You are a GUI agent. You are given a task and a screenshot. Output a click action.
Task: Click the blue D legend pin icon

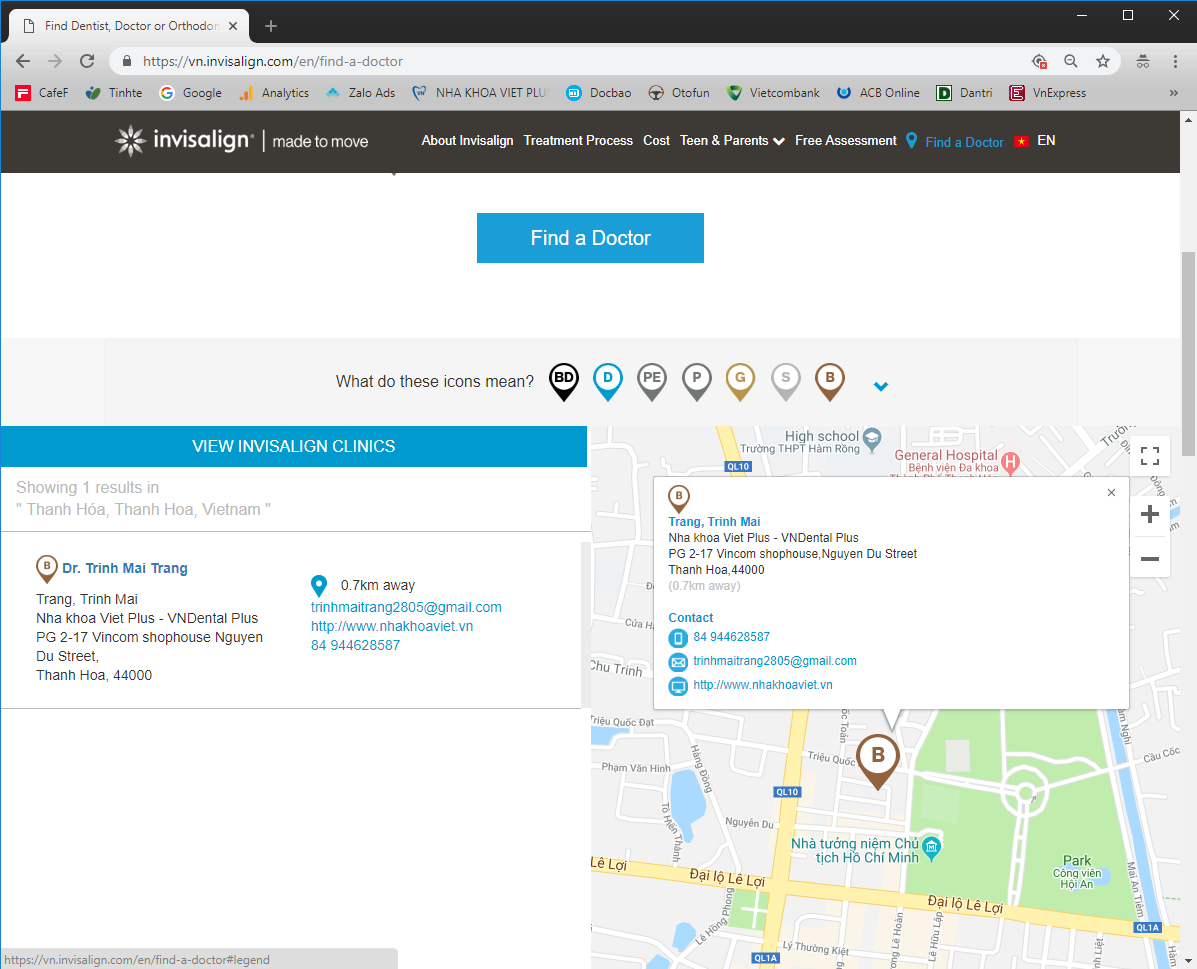coord(608,382)
